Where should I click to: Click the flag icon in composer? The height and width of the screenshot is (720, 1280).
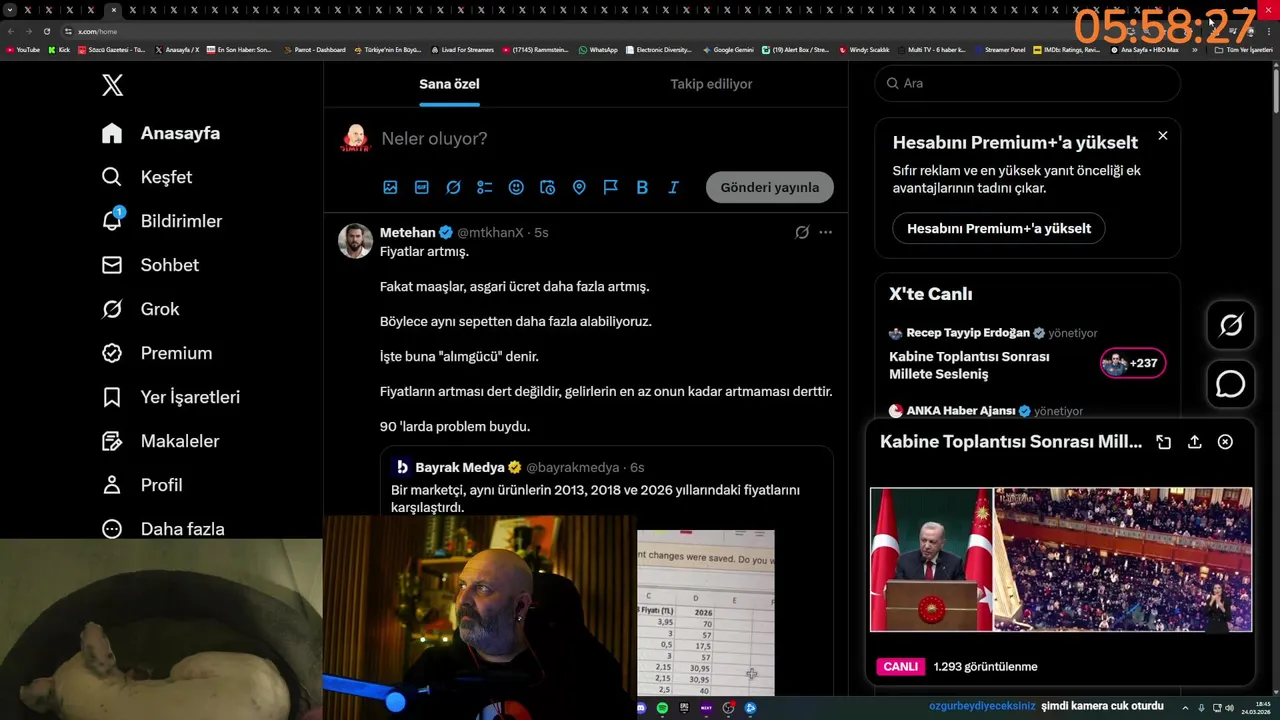(x=610, y=187)
